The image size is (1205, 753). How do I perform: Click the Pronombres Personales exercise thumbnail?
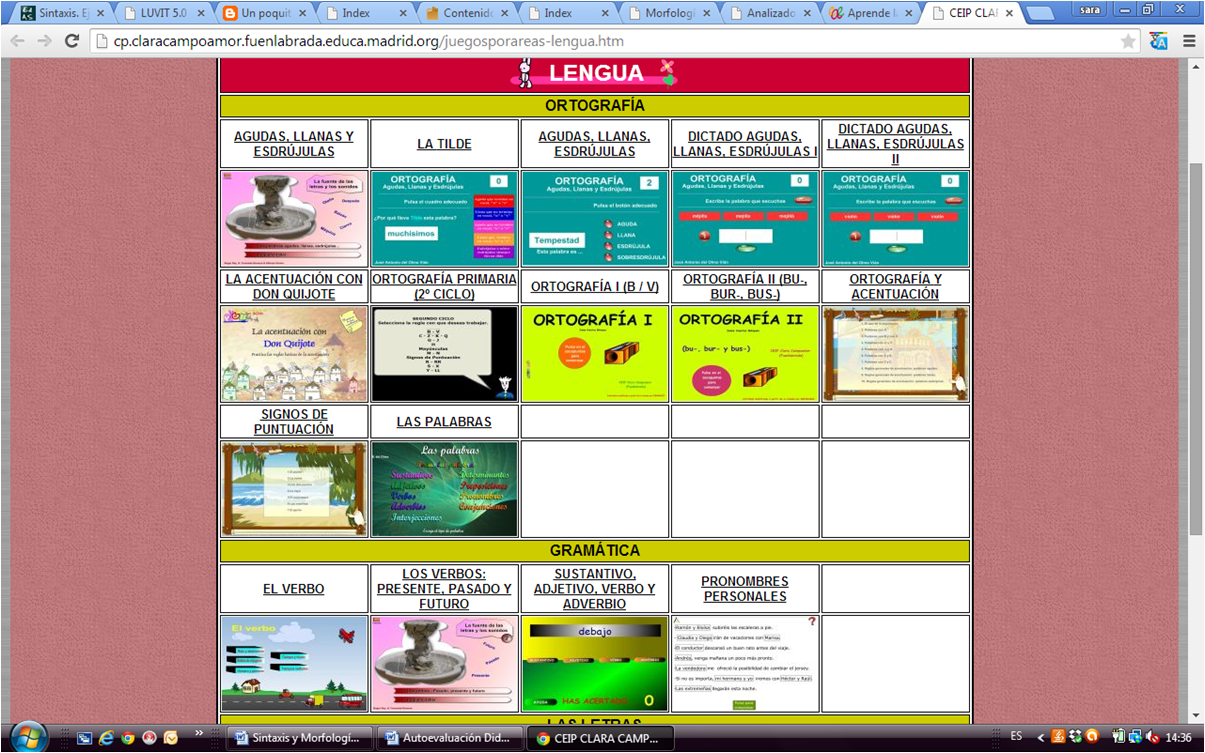[745, 664]
